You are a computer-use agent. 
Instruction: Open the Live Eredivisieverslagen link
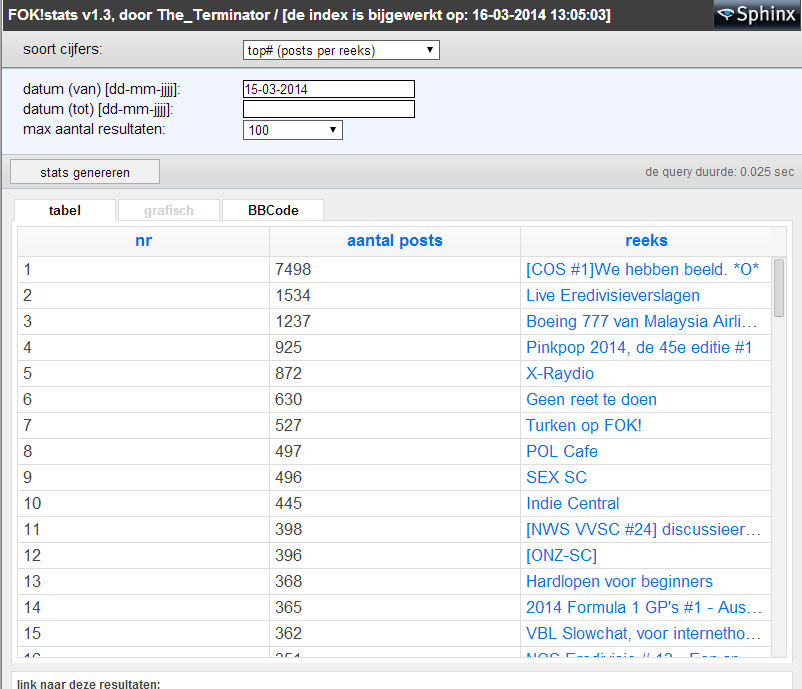click(x=613, y=295)
